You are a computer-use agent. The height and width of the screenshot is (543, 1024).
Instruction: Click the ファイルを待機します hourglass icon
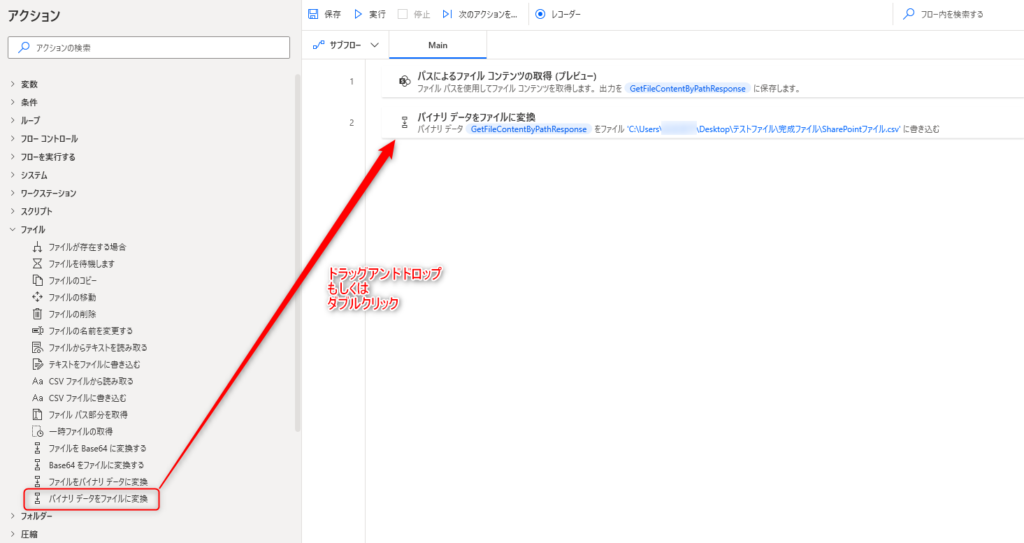[x=37, y=263]
